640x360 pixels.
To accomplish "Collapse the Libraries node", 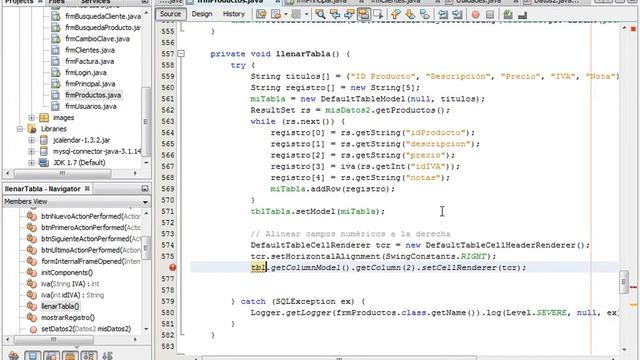I will tap(20, 129).
